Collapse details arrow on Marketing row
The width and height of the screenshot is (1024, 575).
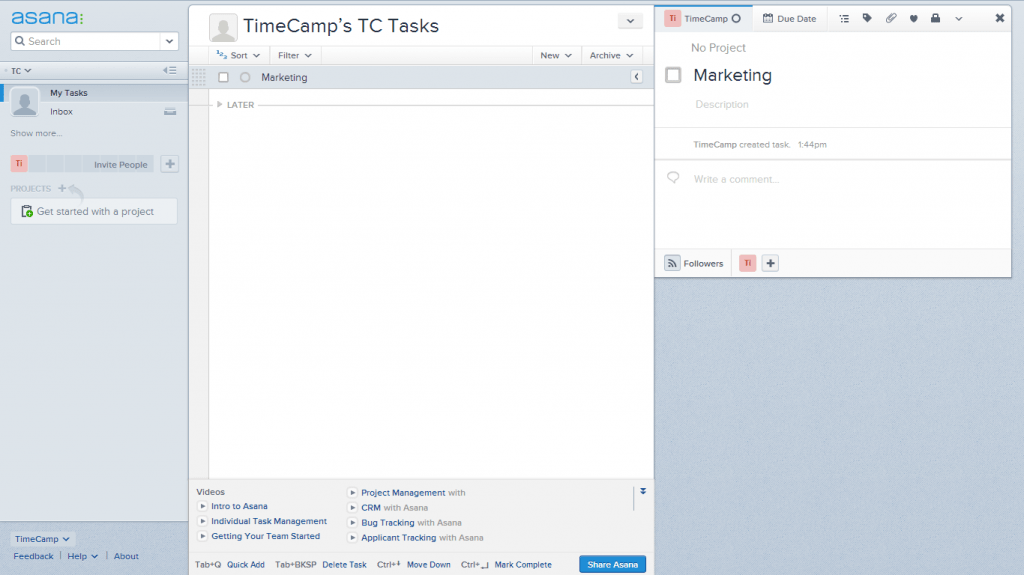tap(637, 77)
